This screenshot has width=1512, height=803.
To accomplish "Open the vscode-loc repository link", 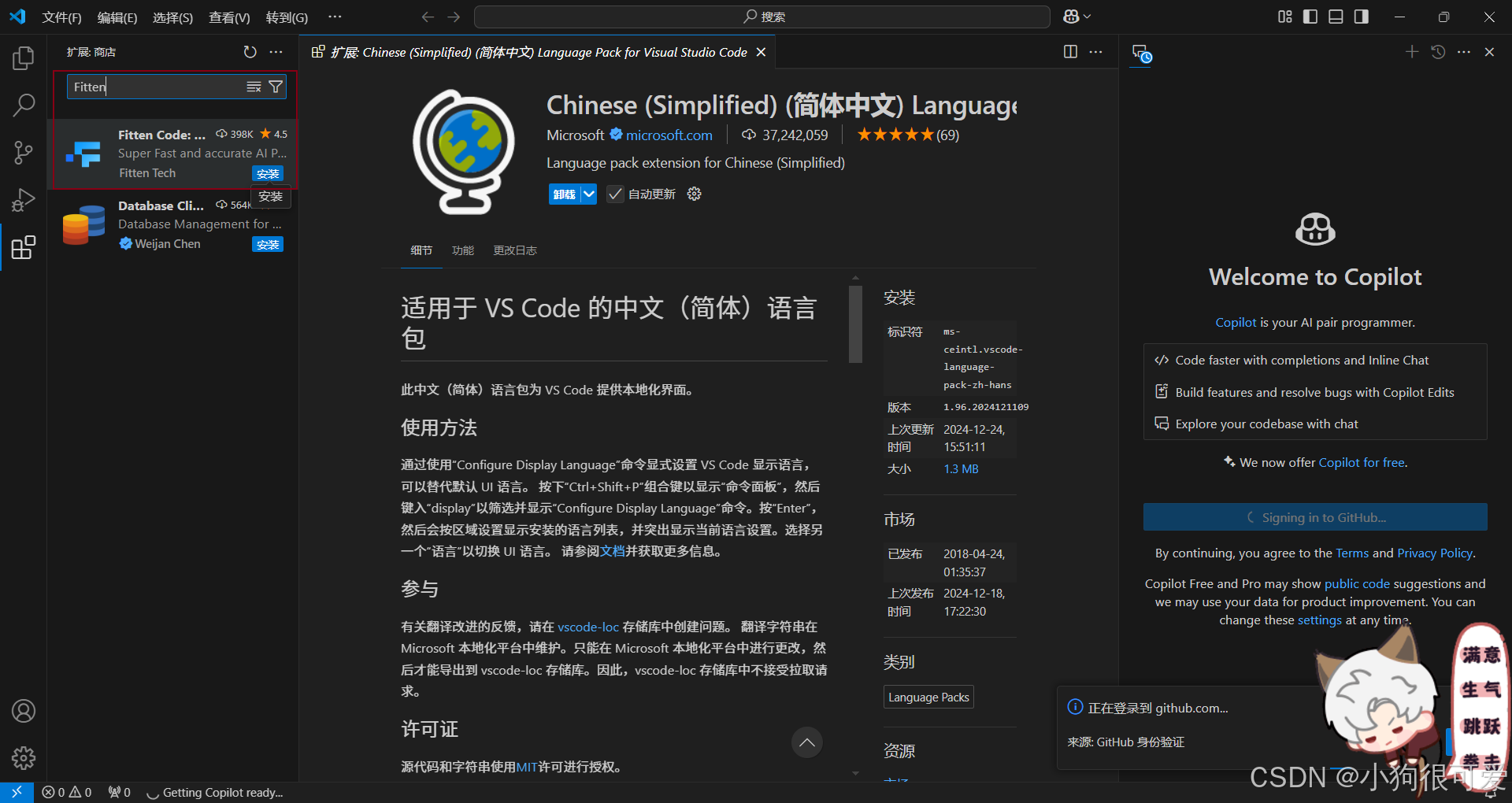I will pyautogui.click(x=588, y=627).
